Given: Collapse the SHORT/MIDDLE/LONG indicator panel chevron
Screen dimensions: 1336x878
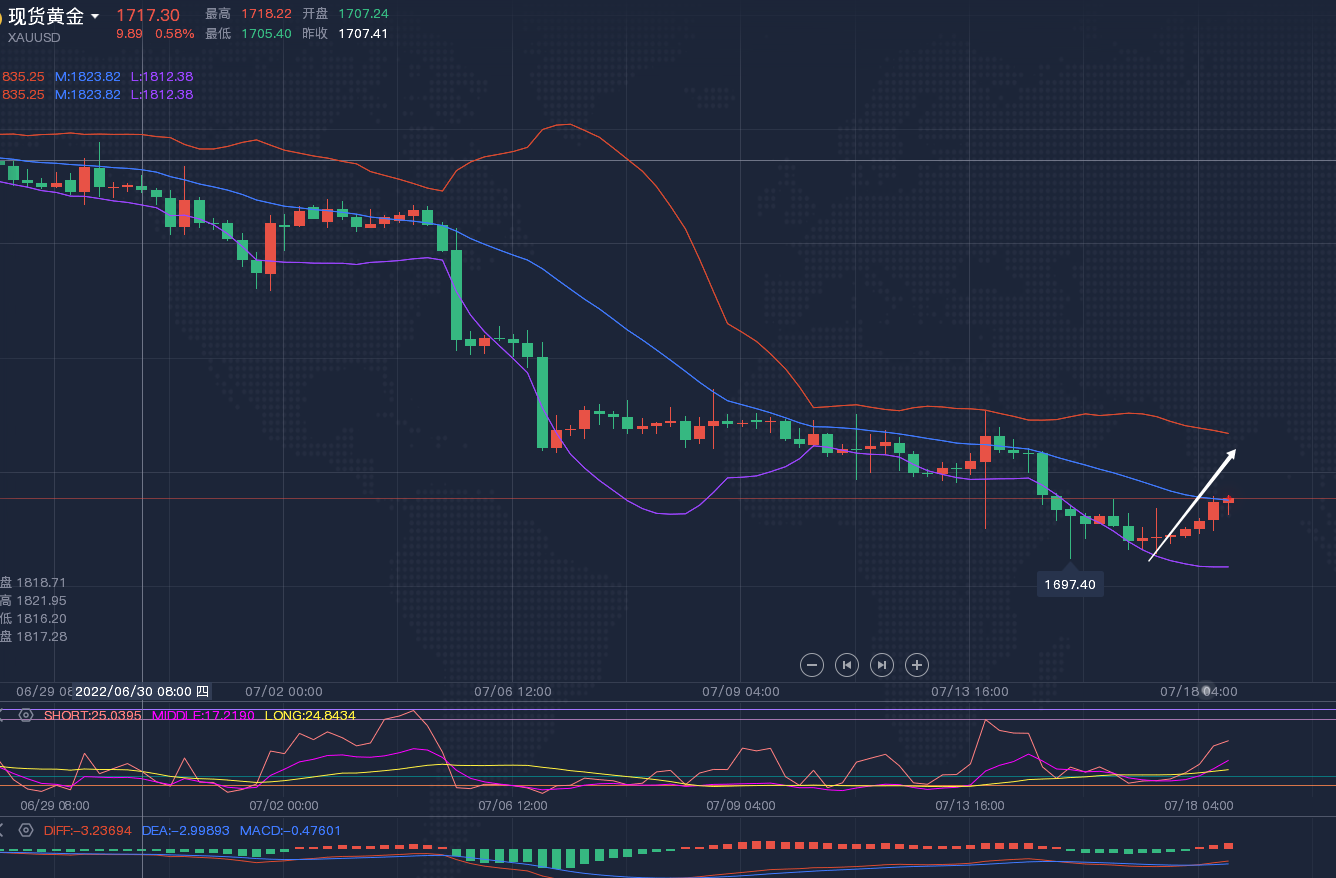Looking at the screenshot, I should (x=3, y=716).
